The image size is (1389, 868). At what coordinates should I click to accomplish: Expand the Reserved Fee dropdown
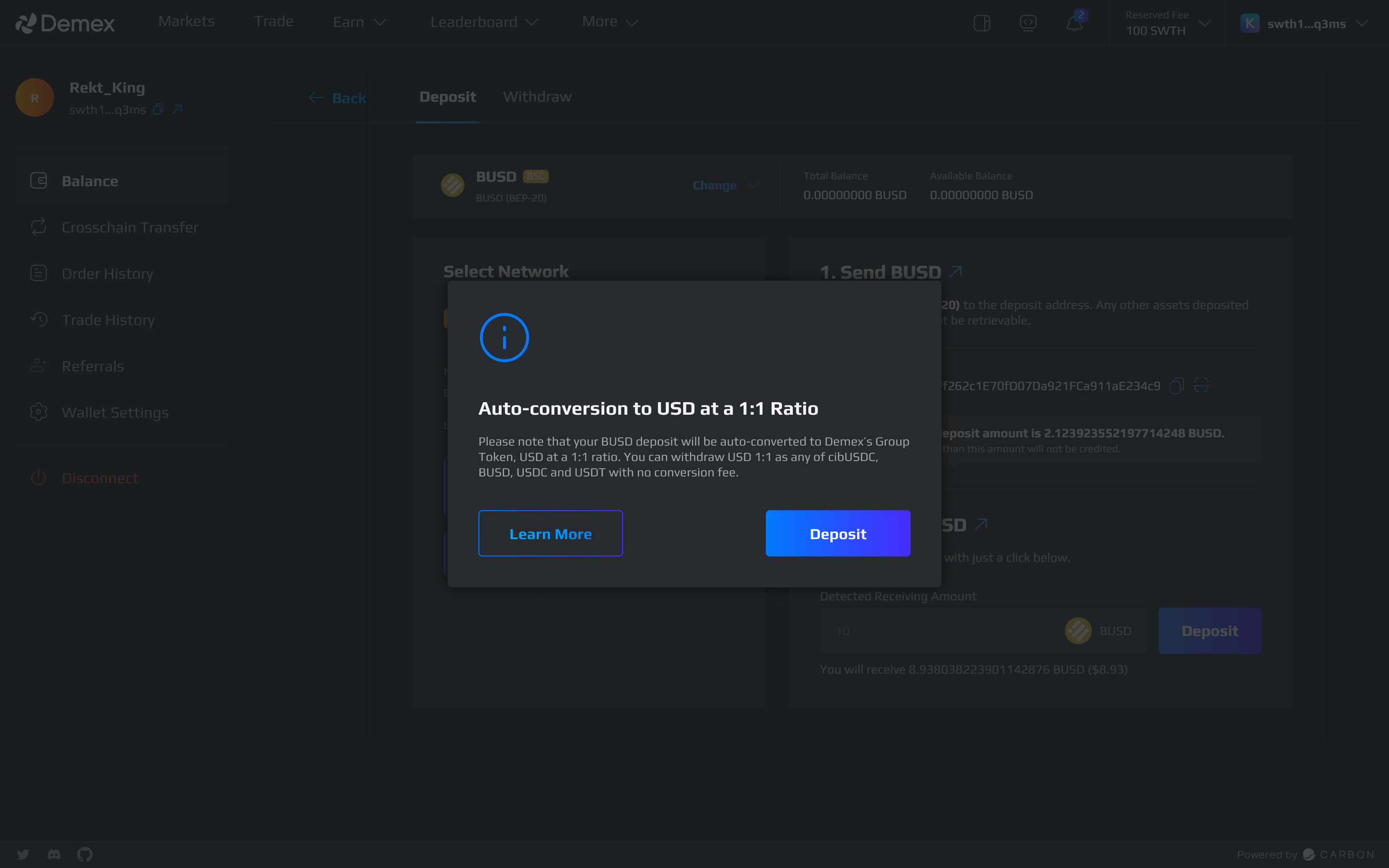point(1168,23)
